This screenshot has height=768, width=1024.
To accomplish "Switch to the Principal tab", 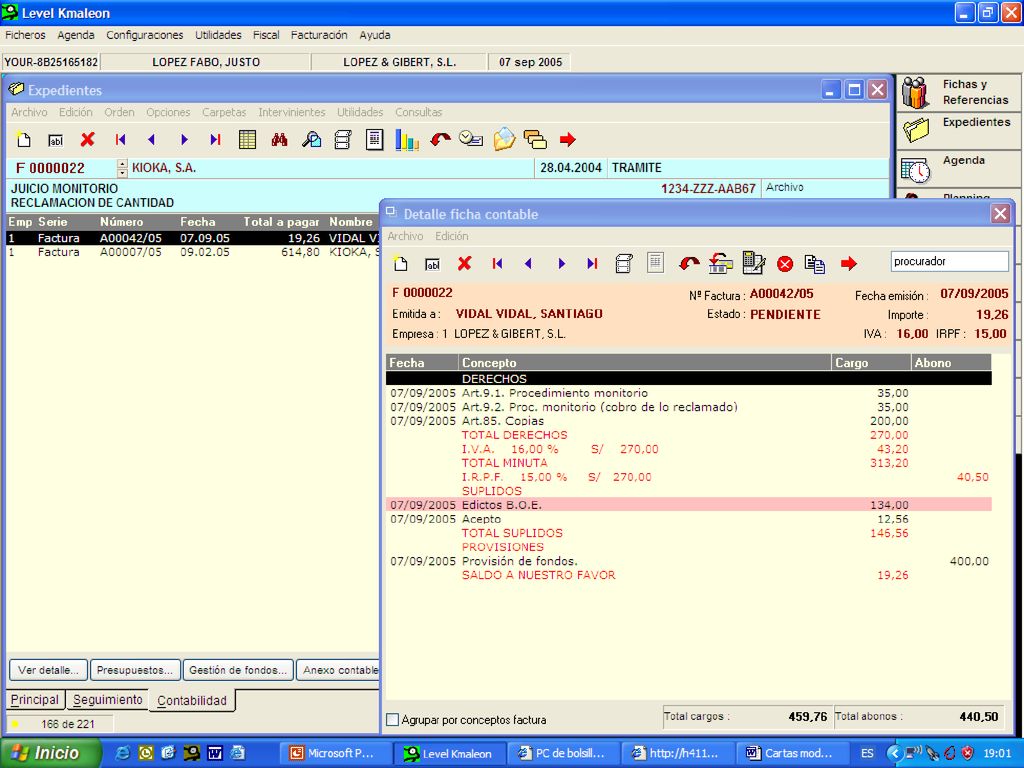I will (x=35, y=700).
